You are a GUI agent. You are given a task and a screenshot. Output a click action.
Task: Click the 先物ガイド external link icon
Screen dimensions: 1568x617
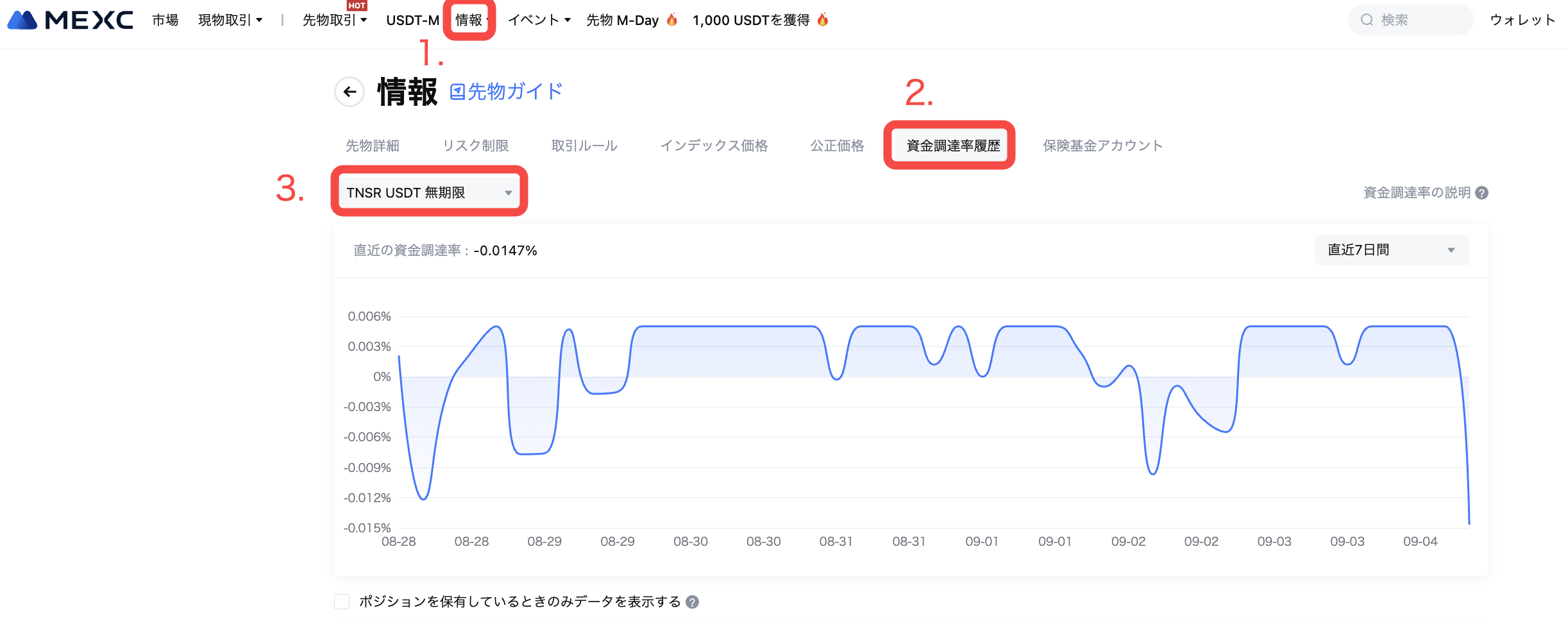[457, 92]
